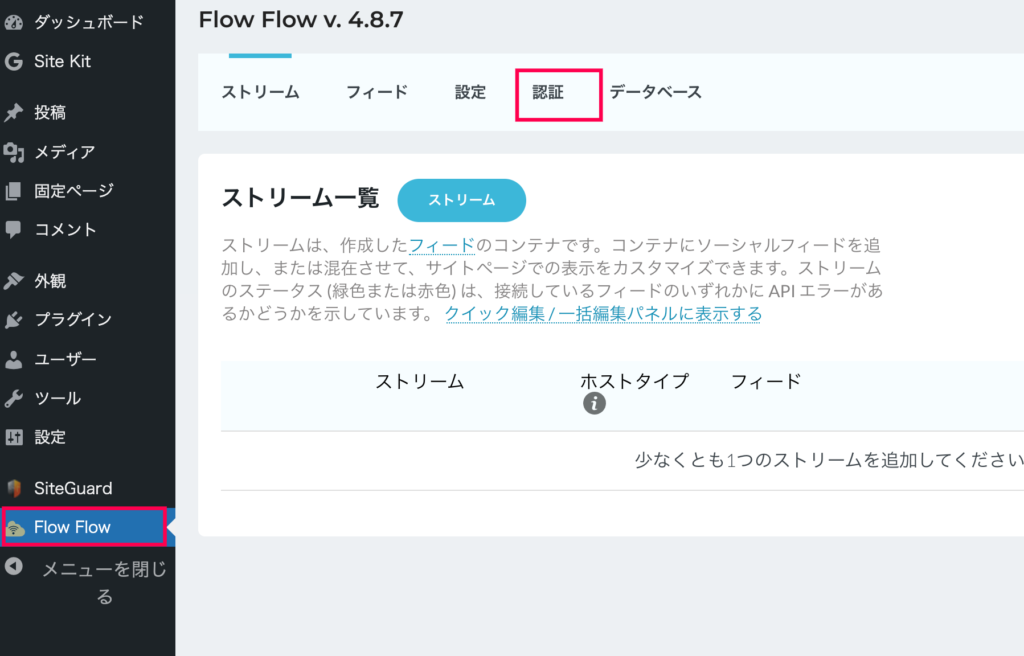Click the pushpin icon next to 投稿
Screen dimensions: 1024x656
[14, 112]
